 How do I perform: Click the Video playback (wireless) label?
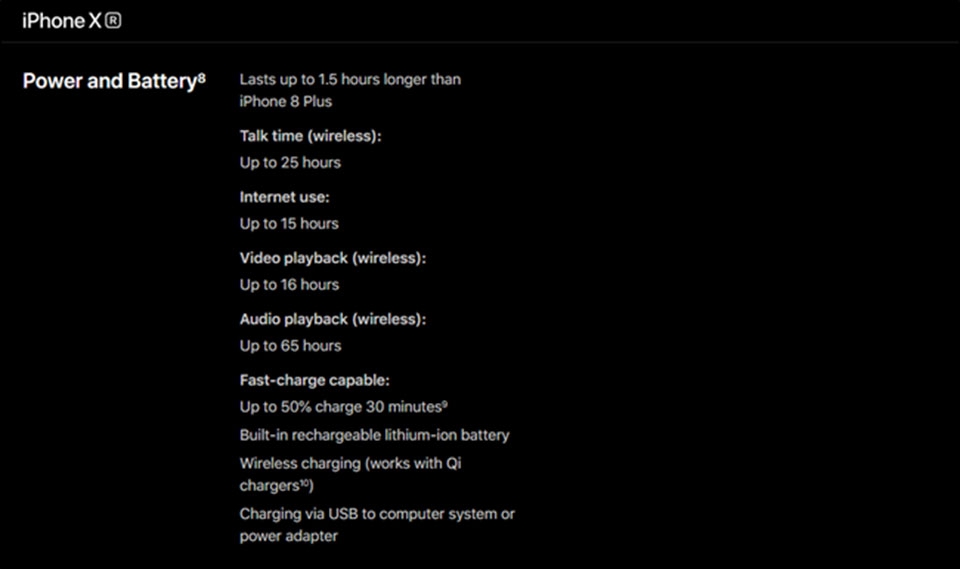click(333, 258)
